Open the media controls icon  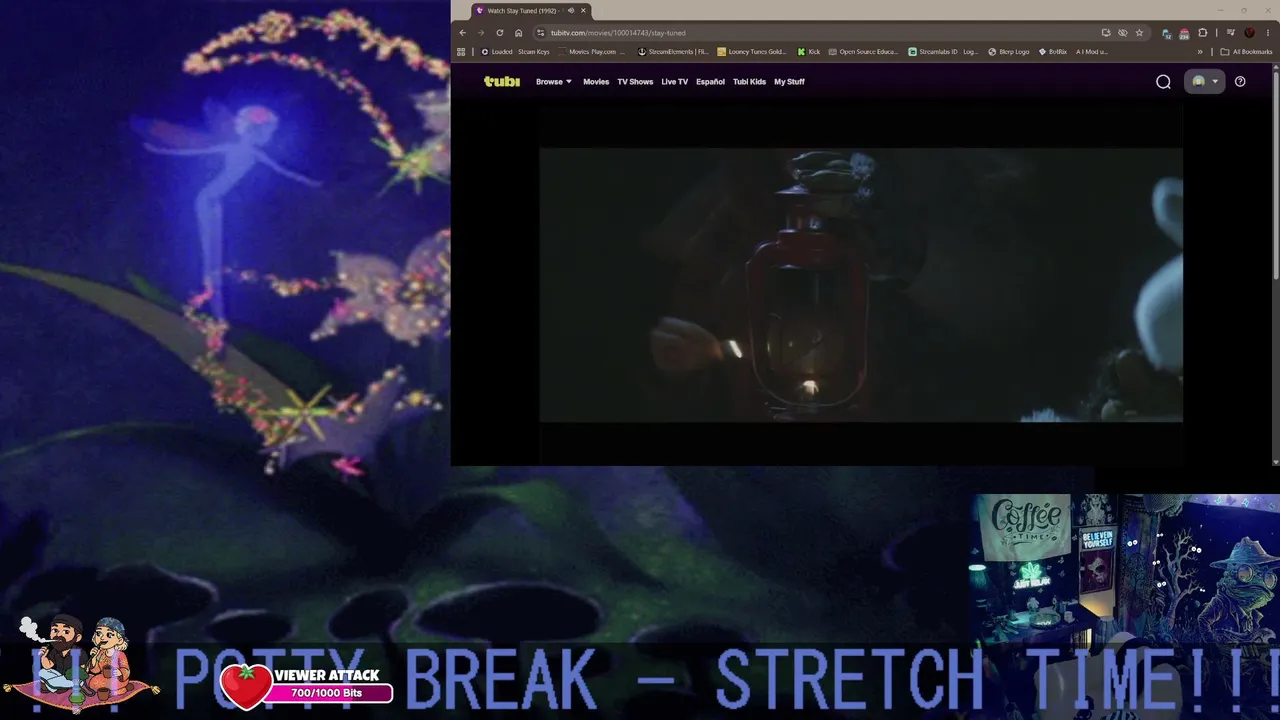point(1230,33)
